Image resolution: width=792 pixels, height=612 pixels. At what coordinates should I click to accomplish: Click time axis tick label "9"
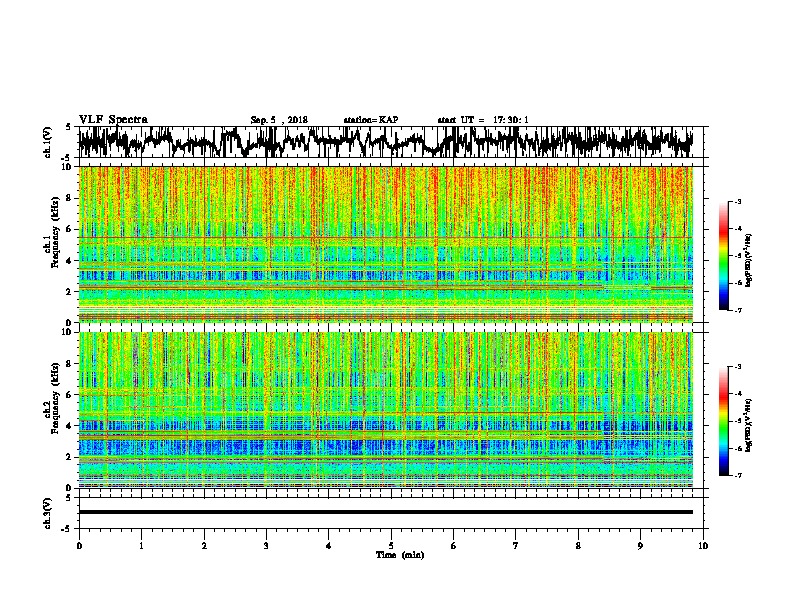point(640,546)
